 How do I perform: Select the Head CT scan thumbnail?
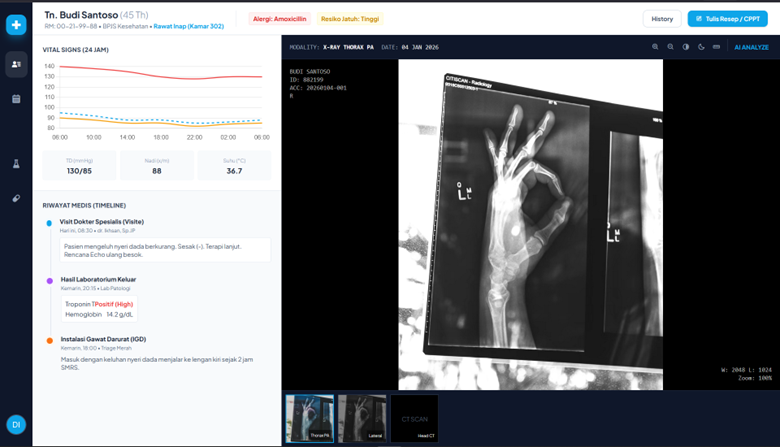point(413,418)
